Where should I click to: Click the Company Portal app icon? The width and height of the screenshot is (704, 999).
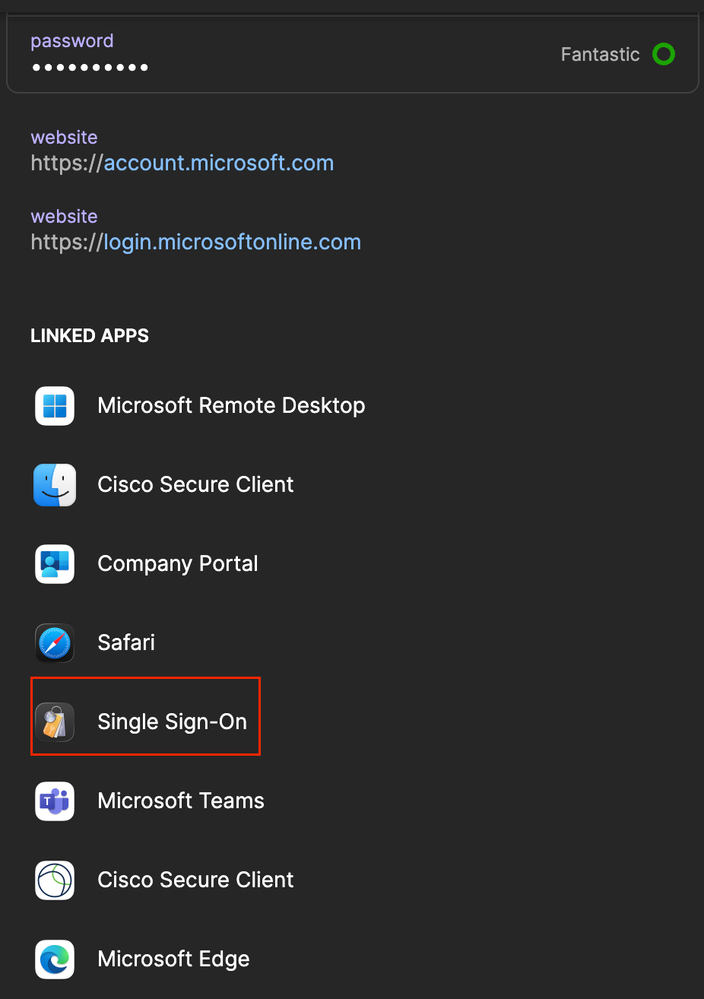click(54, 564)
